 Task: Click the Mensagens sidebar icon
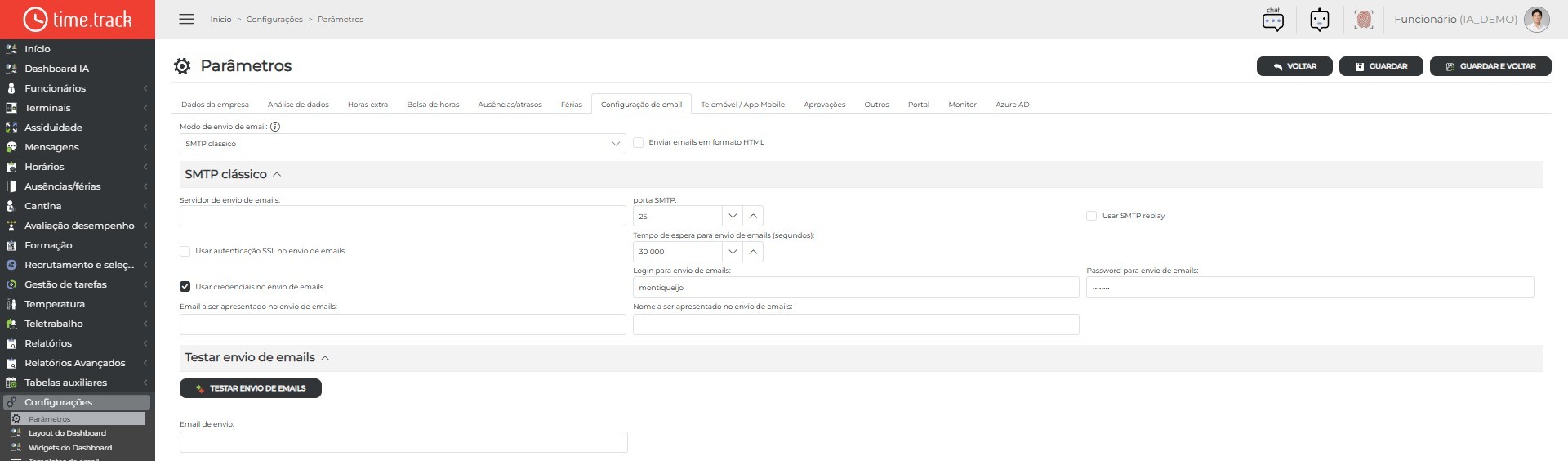(x=11, y=147)
